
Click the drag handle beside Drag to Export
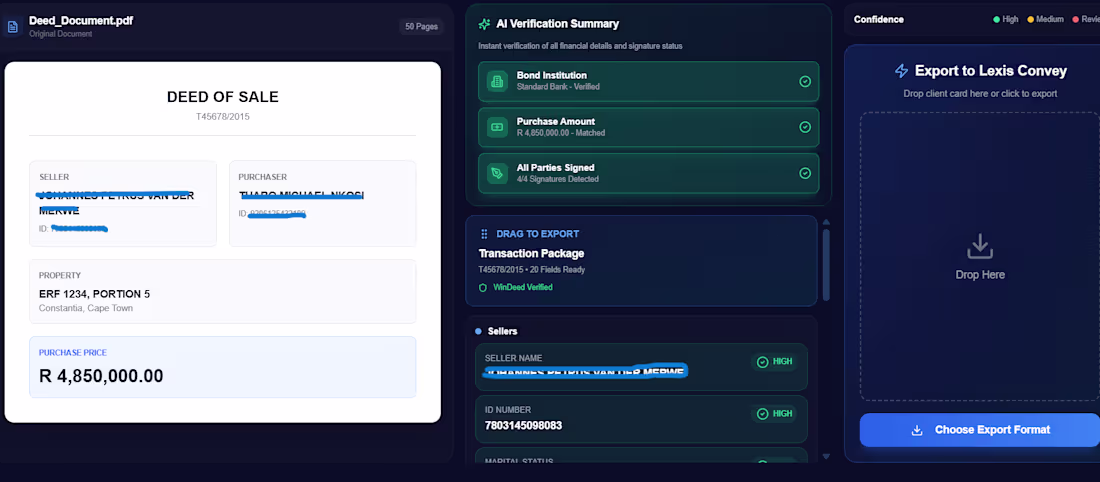tap(485, 234)
